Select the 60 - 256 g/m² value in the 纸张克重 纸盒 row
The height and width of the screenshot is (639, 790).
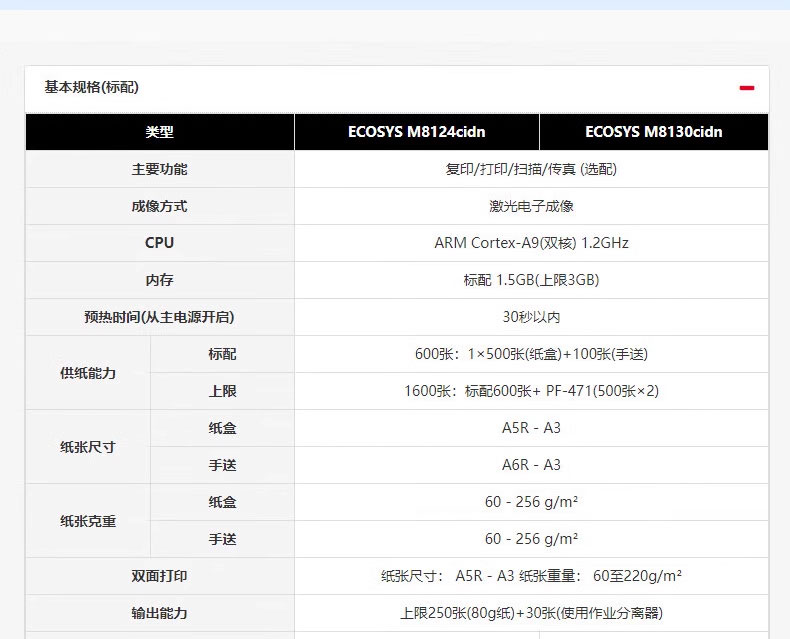tap(531, 502)
